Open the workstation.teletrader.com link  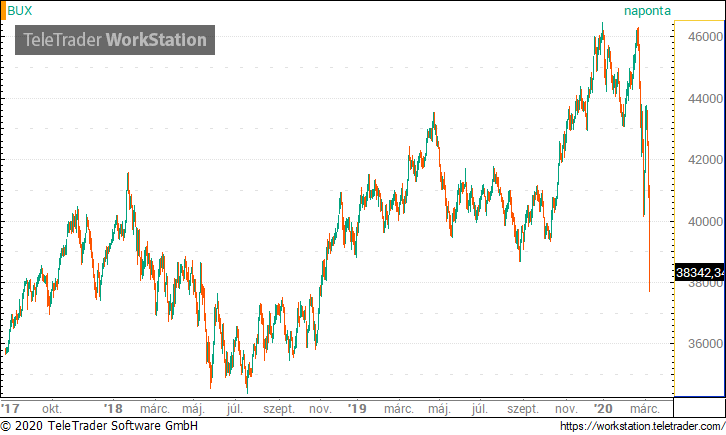click(x=643, y=426)
